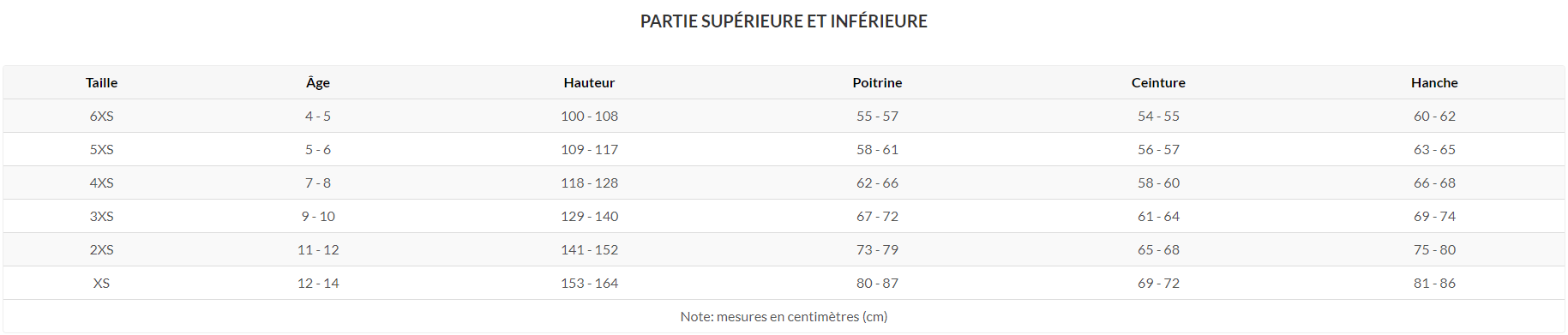Click the chest value 67 - 72
The width and height of the screenshot is (1568, 335).
point(877,217)
